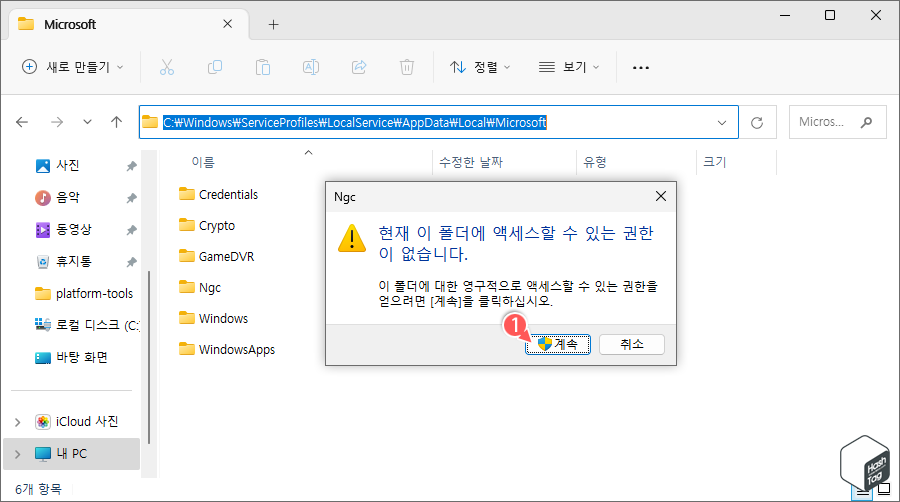Open the 정렬 (Sort) dropdown
The width and height of the screenshot is (900, 502).
point(480,67)
